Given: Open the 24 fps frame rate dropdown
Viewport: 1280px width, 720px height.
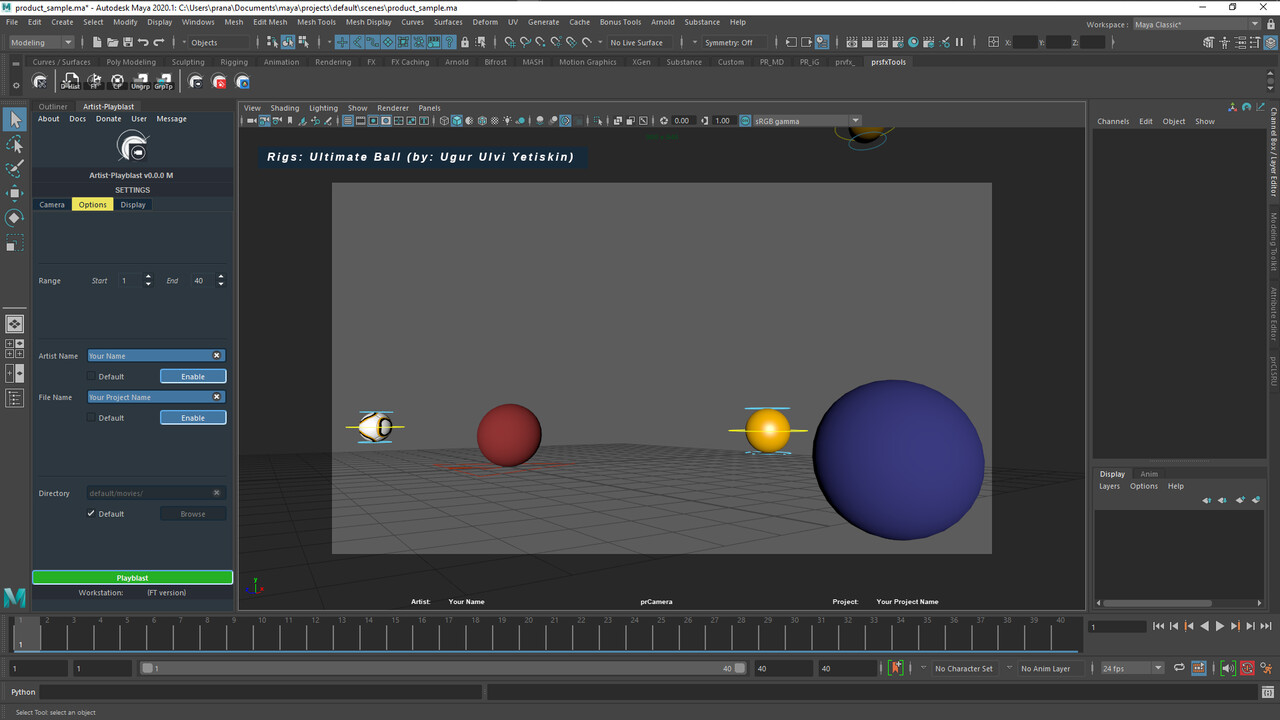Looking at the screenshot, I should coord(1132,668).
